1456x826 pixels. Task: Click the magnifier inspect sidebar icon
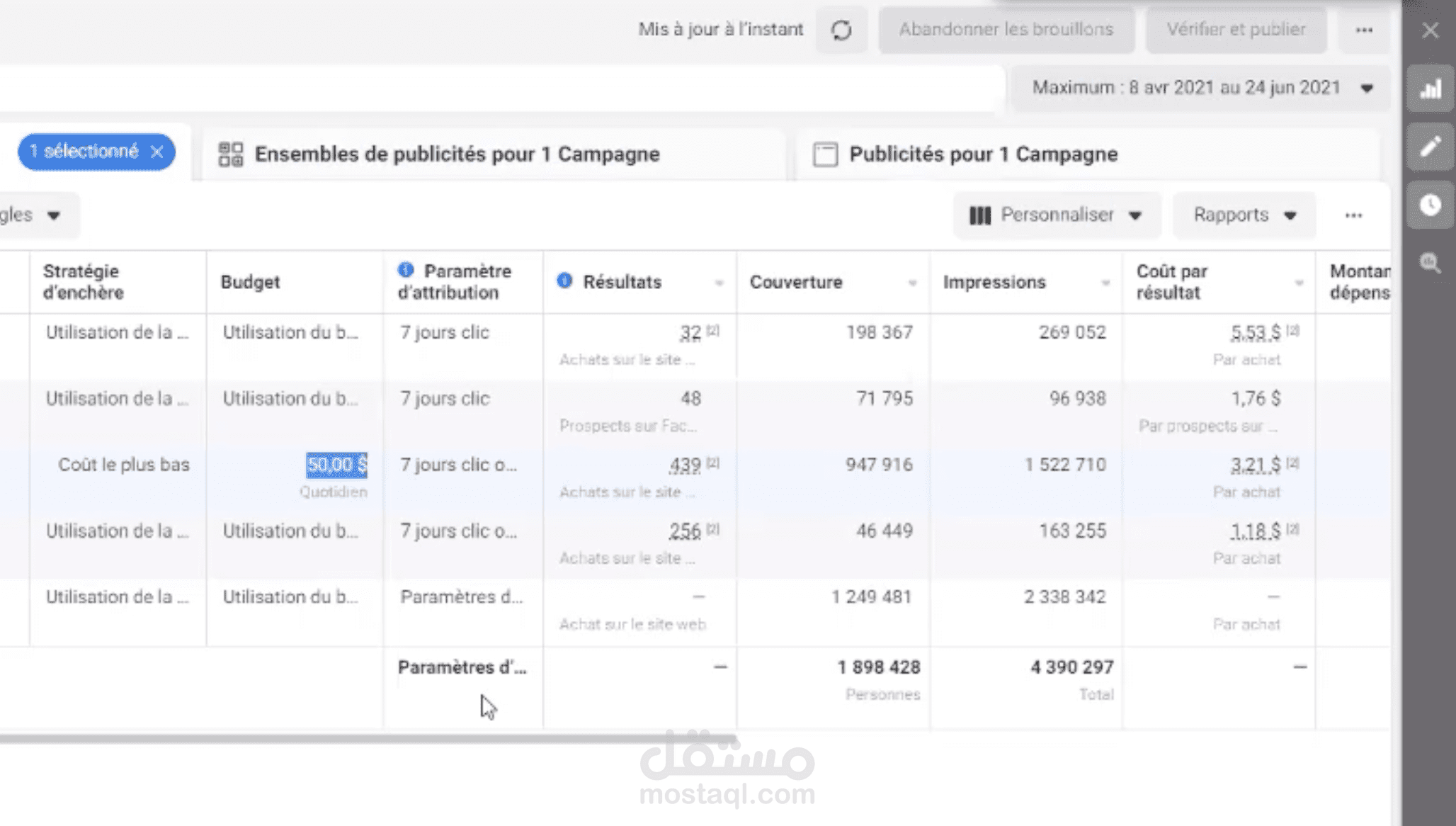(1431, 263)
